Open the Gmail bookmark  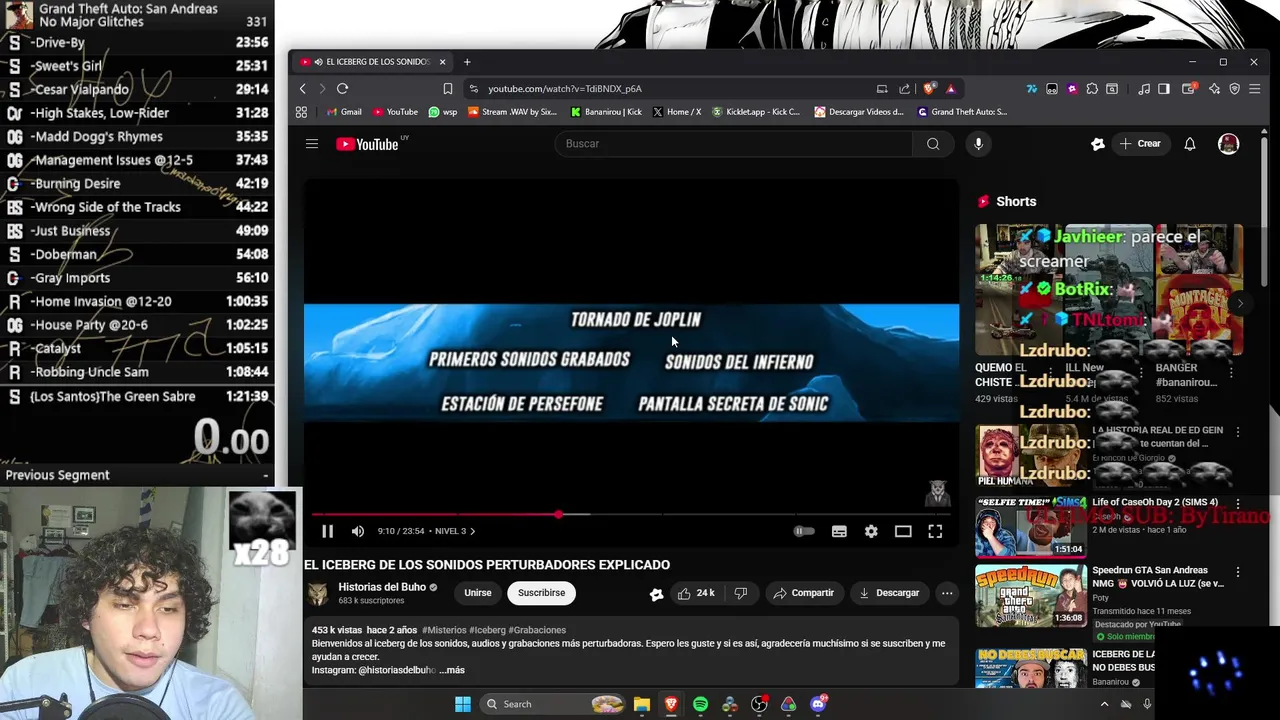(x=343, y=112)
